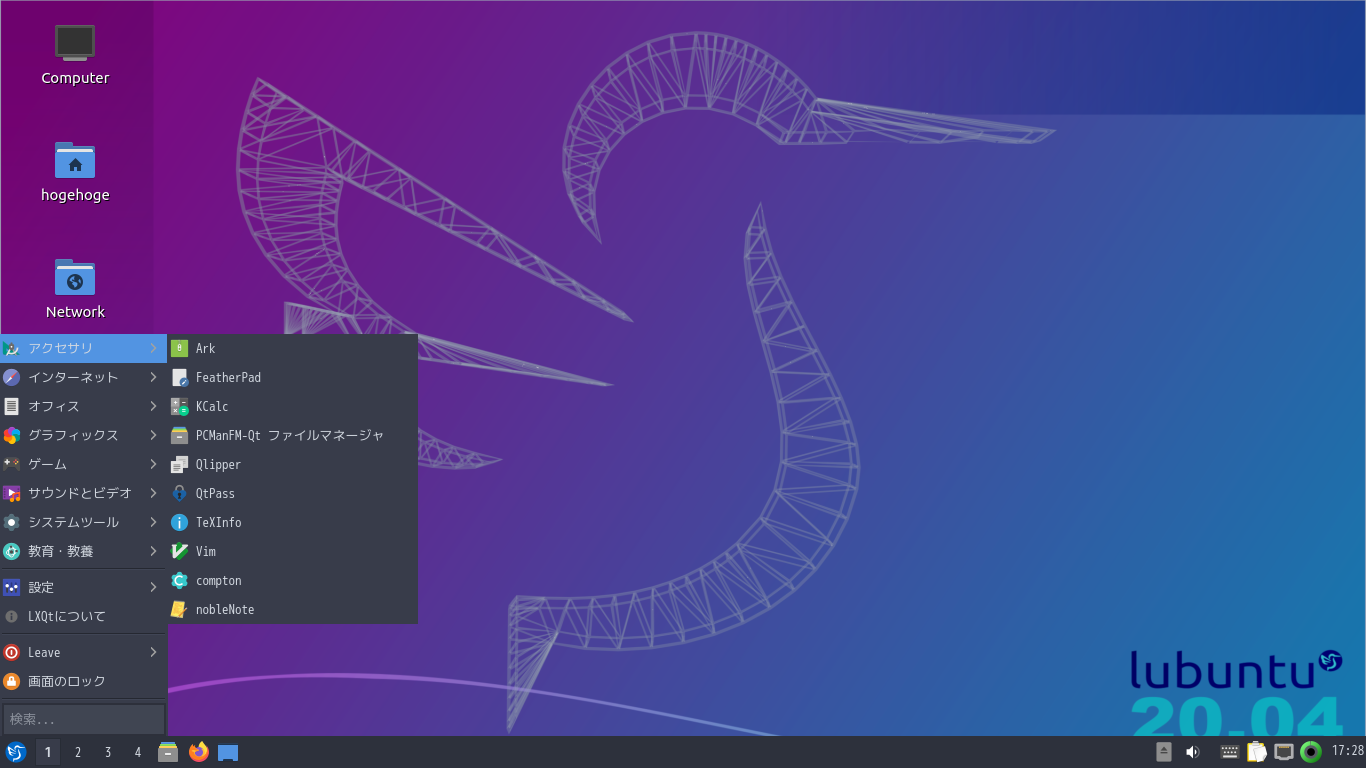Launch Firefox from the panel
1366x768 pixels.
click(199, 752)
